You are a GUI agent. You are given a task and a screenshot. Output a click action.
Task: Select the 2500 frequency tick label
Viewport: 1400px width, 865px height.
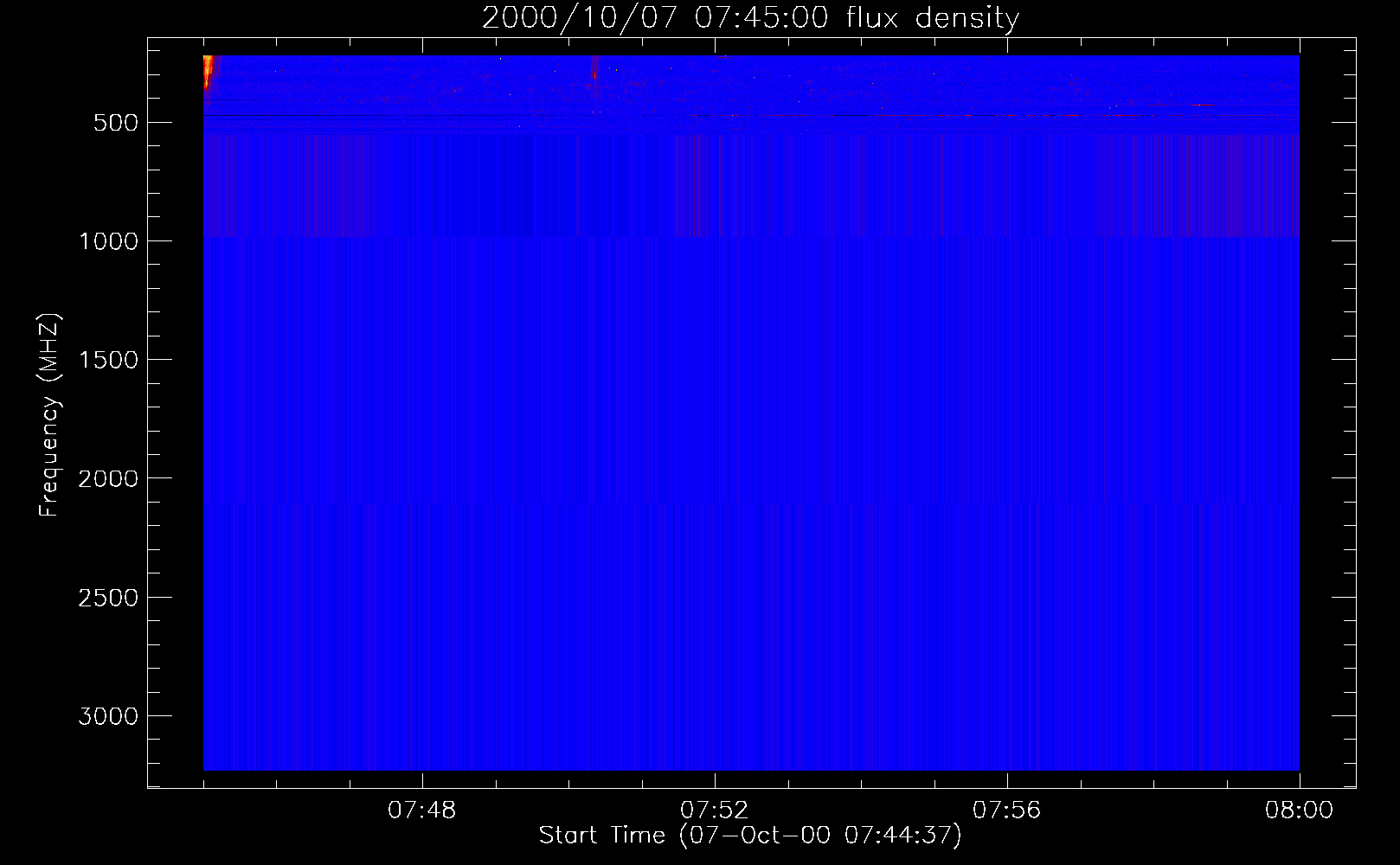click(108, 598)
